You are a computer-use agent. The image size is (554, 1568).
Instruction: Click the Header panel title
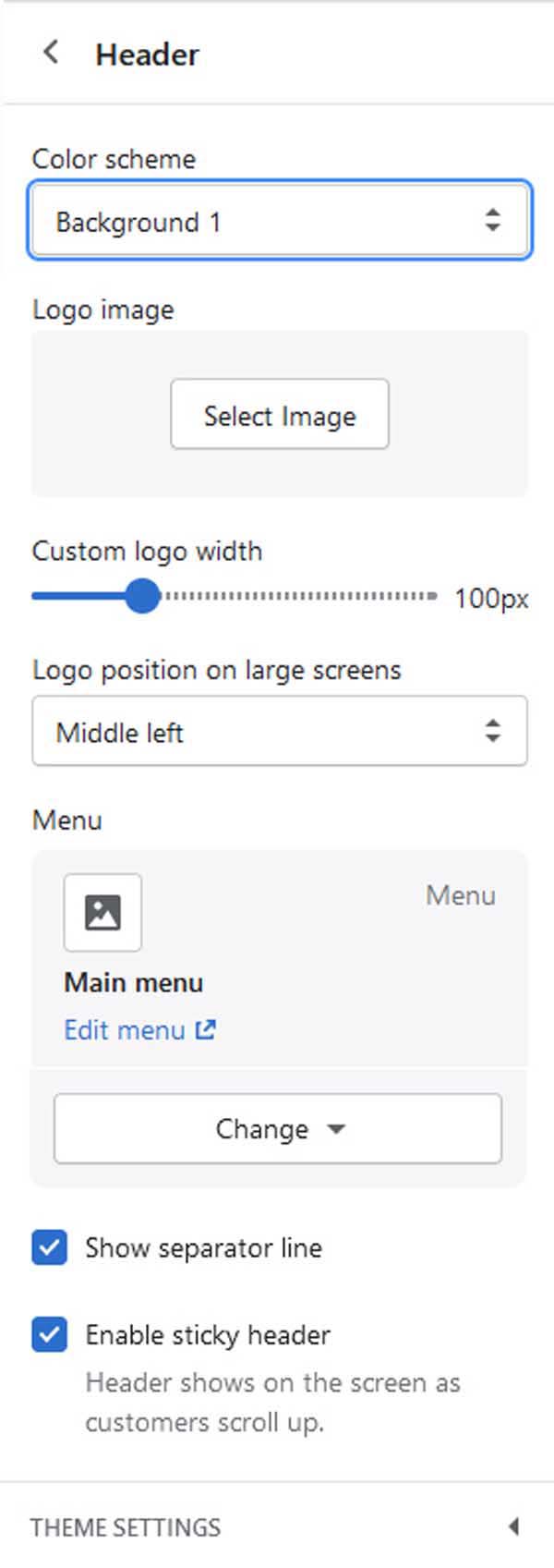147,55
